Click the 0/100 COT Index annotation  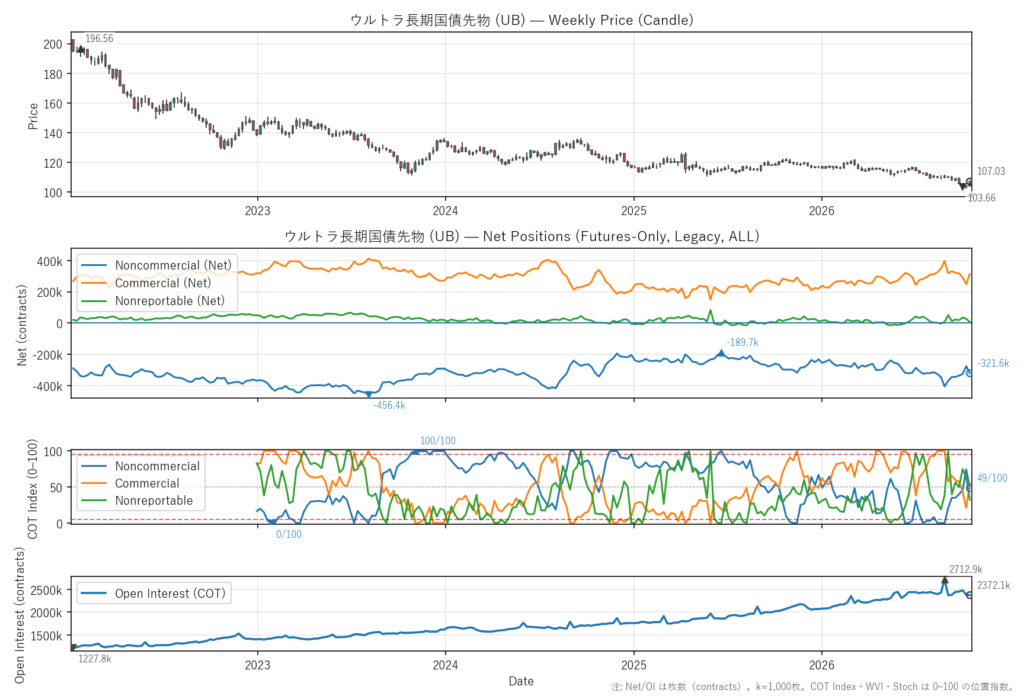(289, 534)
